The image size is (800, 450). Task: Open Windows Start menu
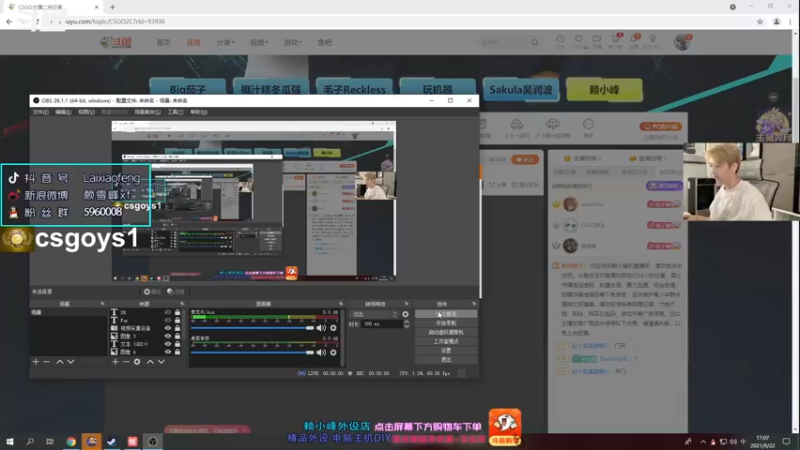click(x=10, y=441)
